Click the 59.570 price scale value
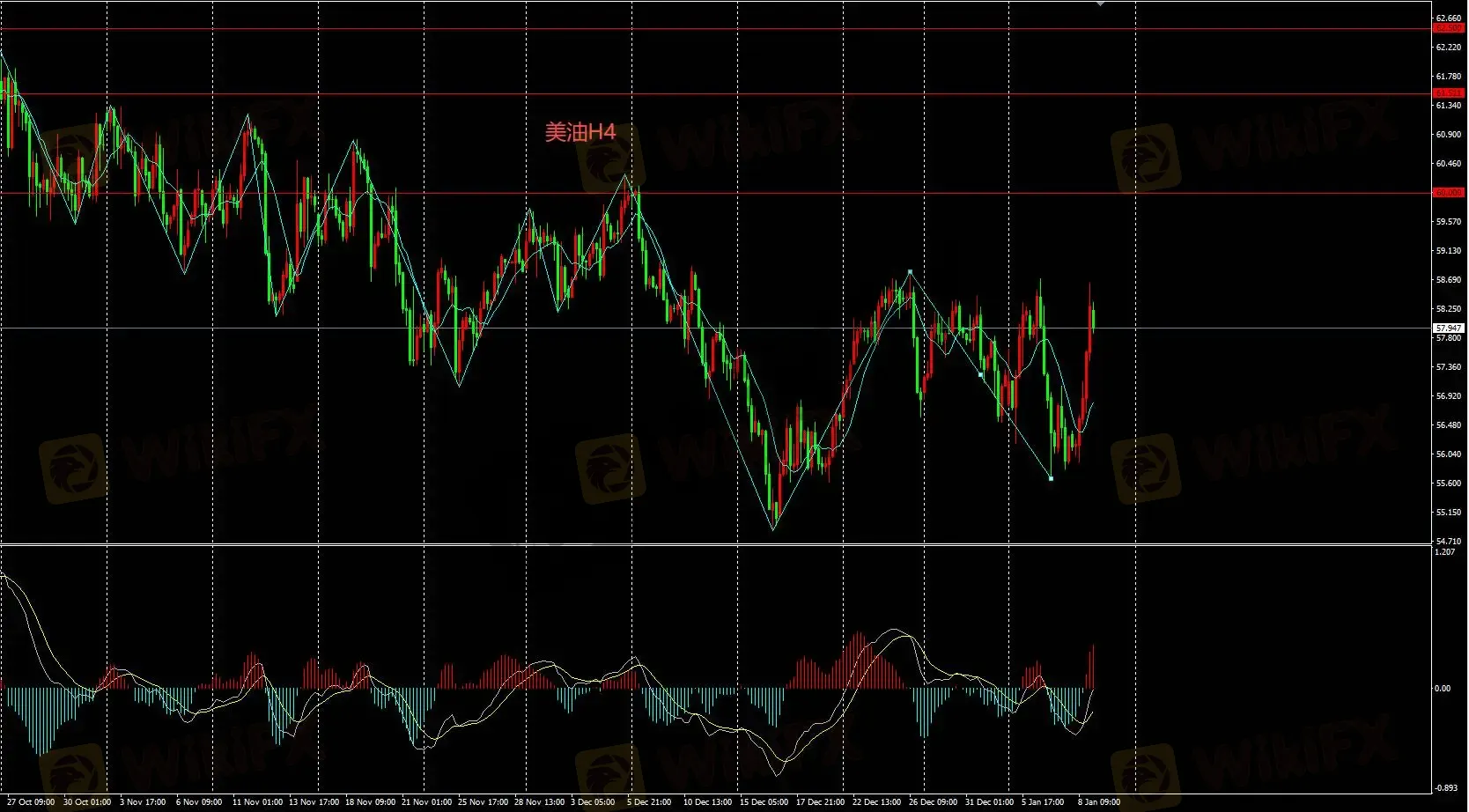 pos(1449,222)
